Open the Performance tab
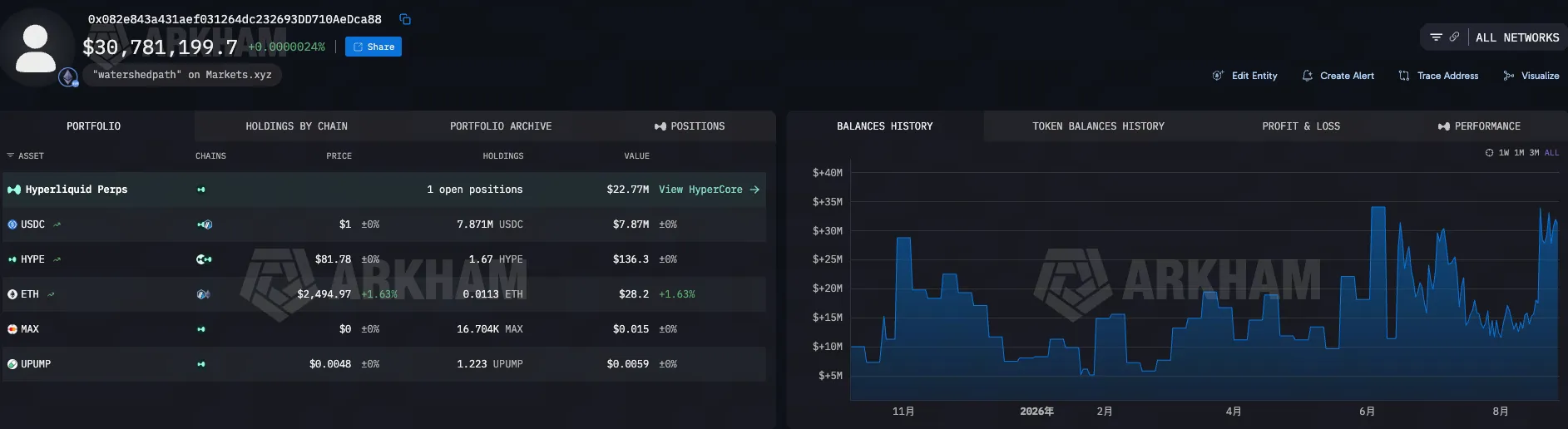This screenshot has height=429, width=1568. coord(1479,126)
